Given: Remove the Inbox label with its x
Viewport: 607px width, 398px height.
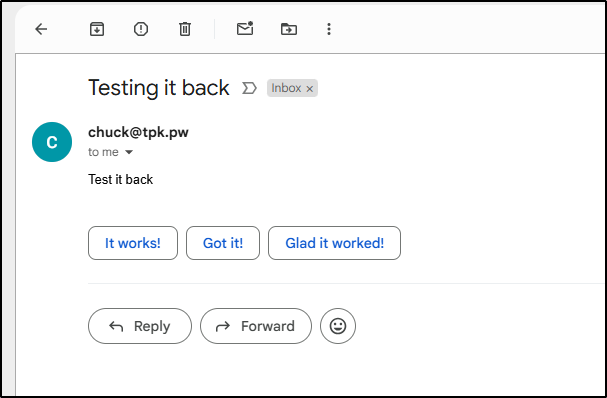Looking at the screenshot, I should 310,89.
